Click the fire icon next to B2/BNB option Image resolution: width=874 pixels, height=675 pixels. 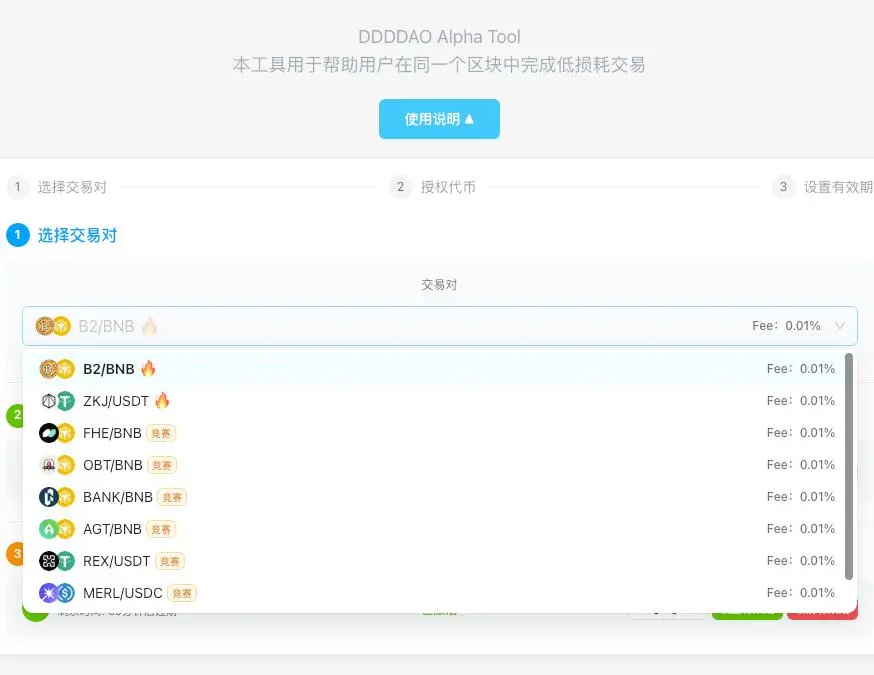click(148, 368)
